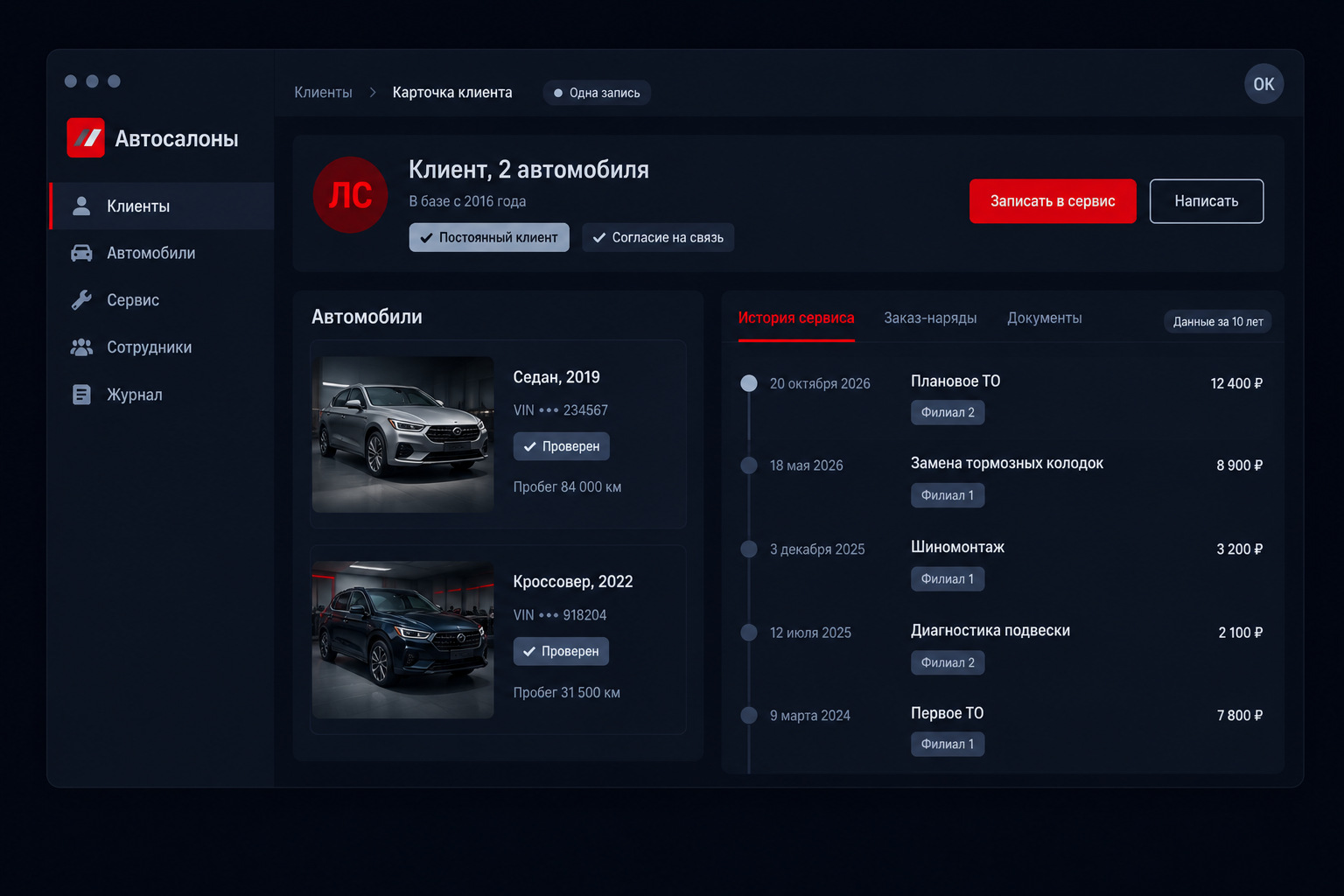Click the Проверен badge on Седан, 2019

pyautogui.click(x=562, y=446)
